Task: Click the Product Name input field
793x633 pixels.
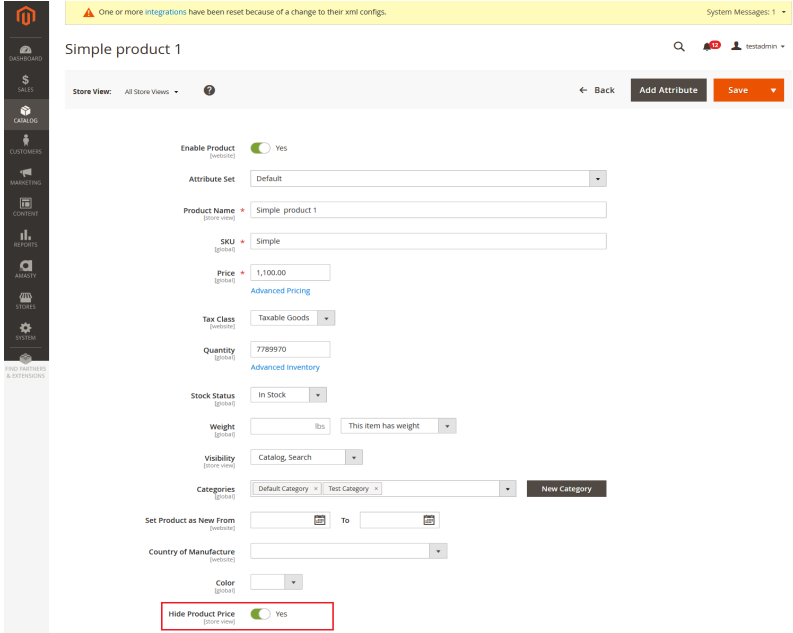Action: (x=428, y=210)
